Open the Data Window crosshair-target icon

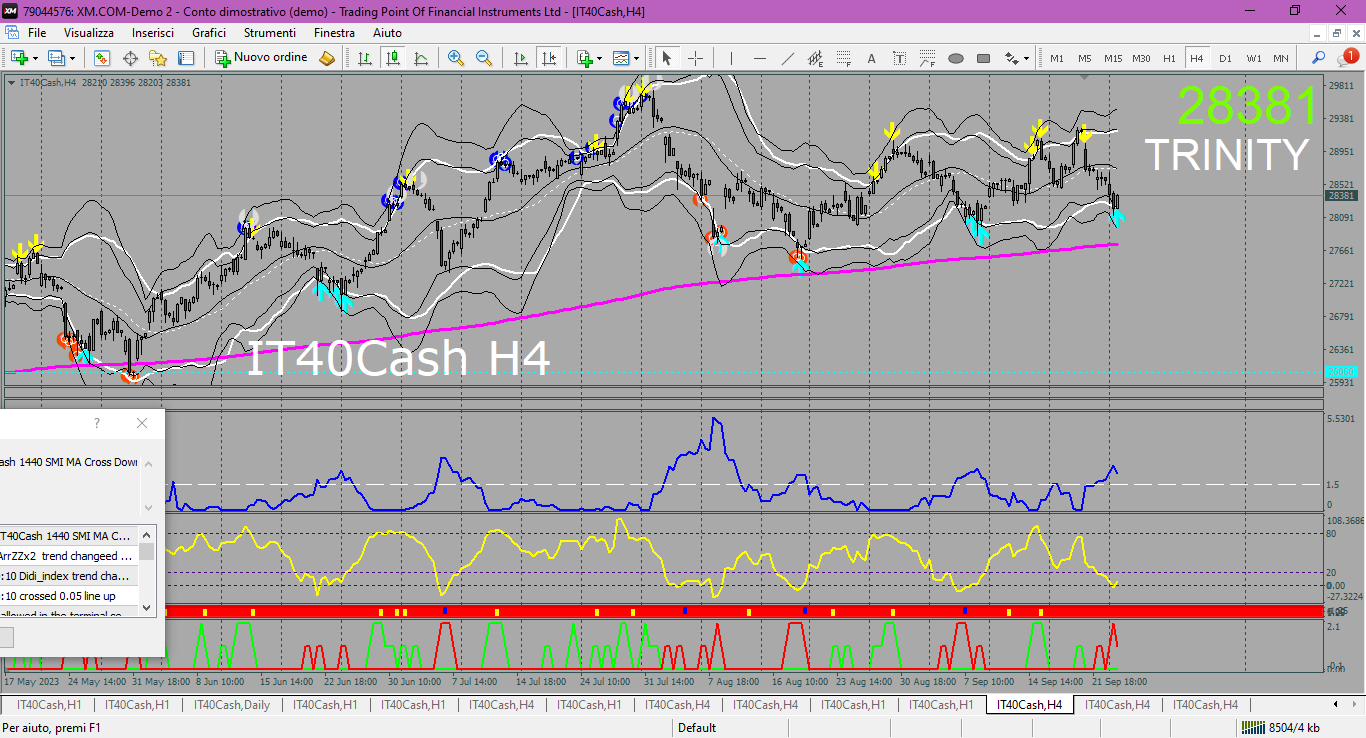point(130,58)
